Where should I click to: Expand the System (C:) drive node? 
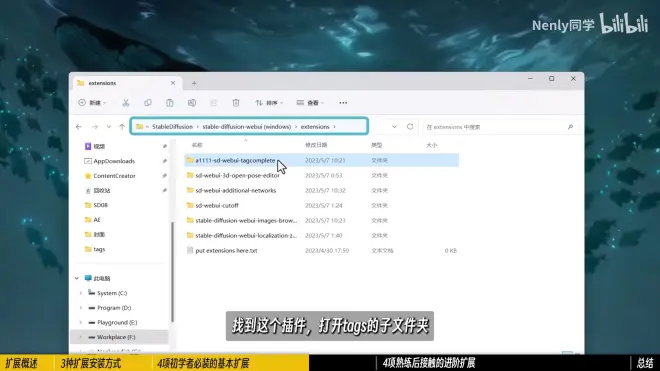81,293
